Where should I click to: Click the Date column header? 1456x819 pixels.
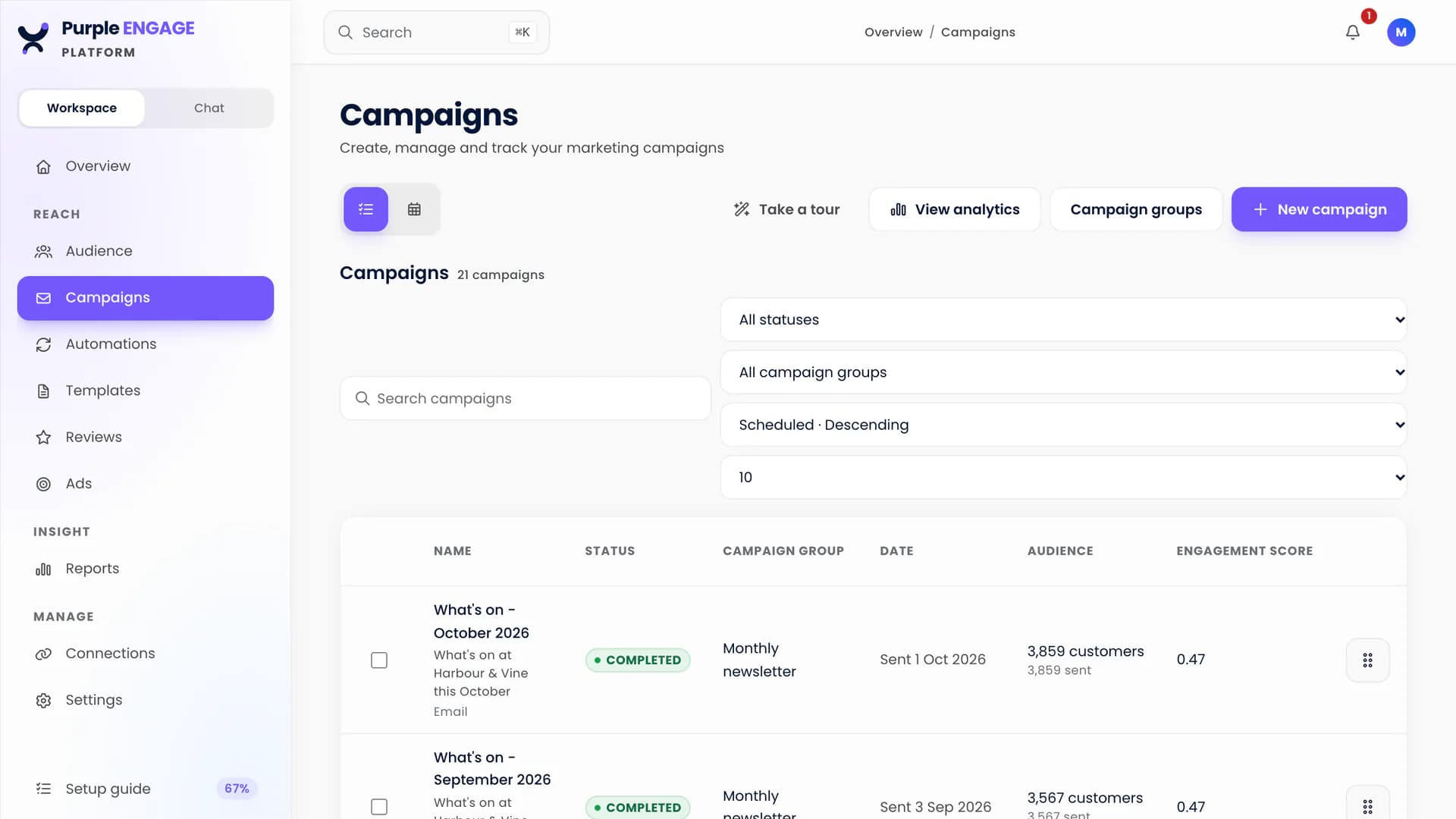pyautogui.click(x=896, y=551)
